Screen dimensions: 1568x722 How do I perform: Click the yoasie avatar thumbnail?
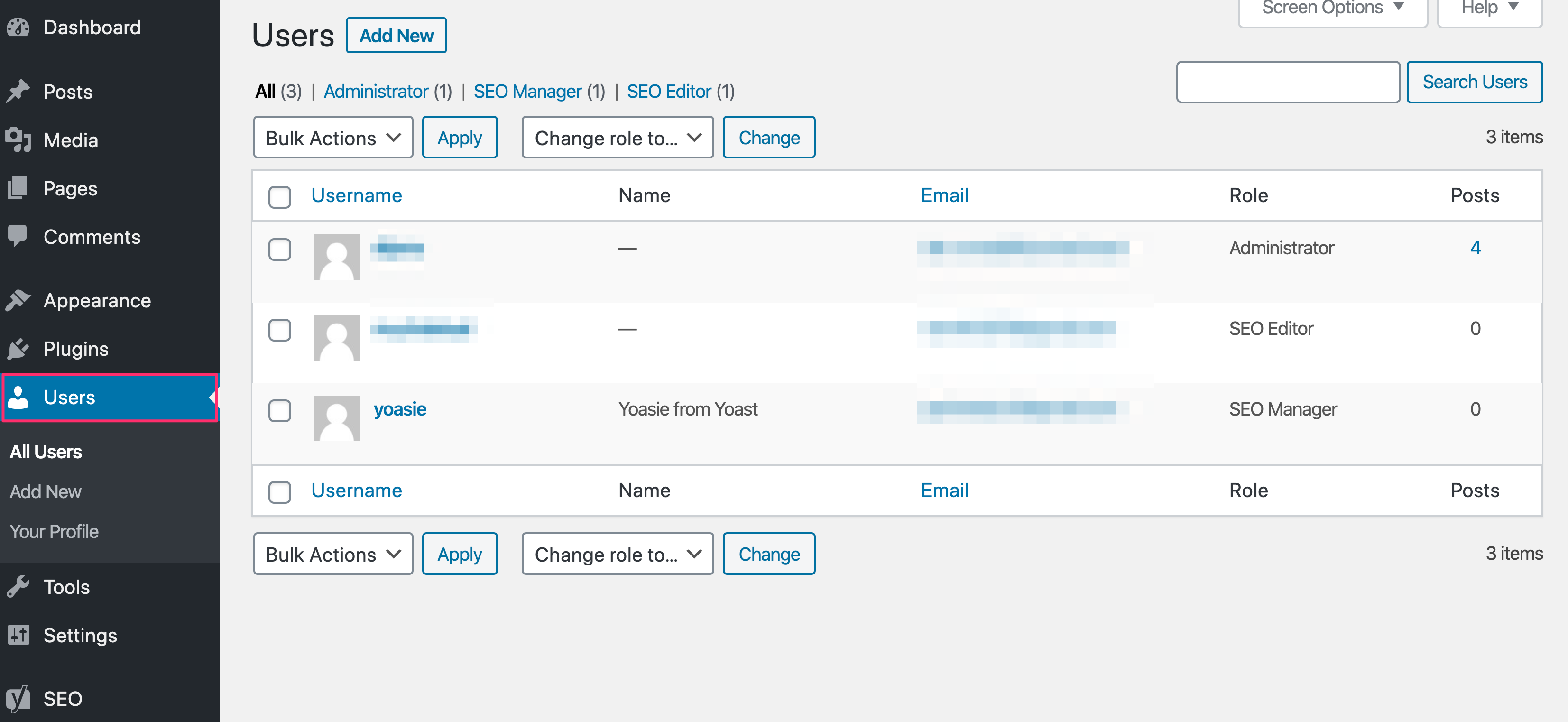pos(336,418)
